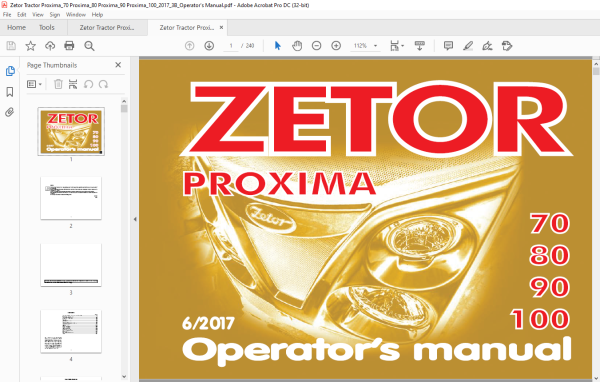Open the find text magnifier
The image size is (600, 382).
click(89, 46)
